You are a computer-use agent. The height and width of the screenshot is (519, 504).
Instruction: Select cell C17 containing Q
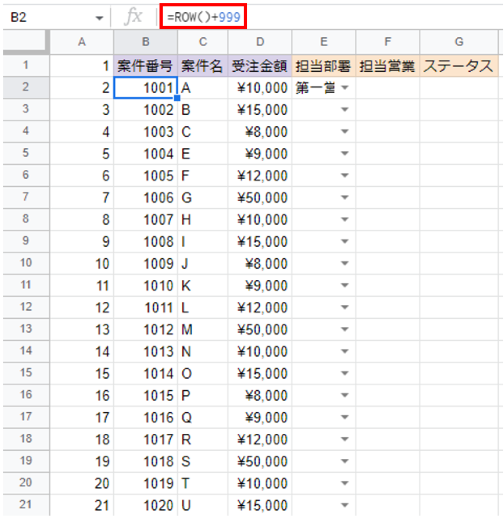(203, 417)
